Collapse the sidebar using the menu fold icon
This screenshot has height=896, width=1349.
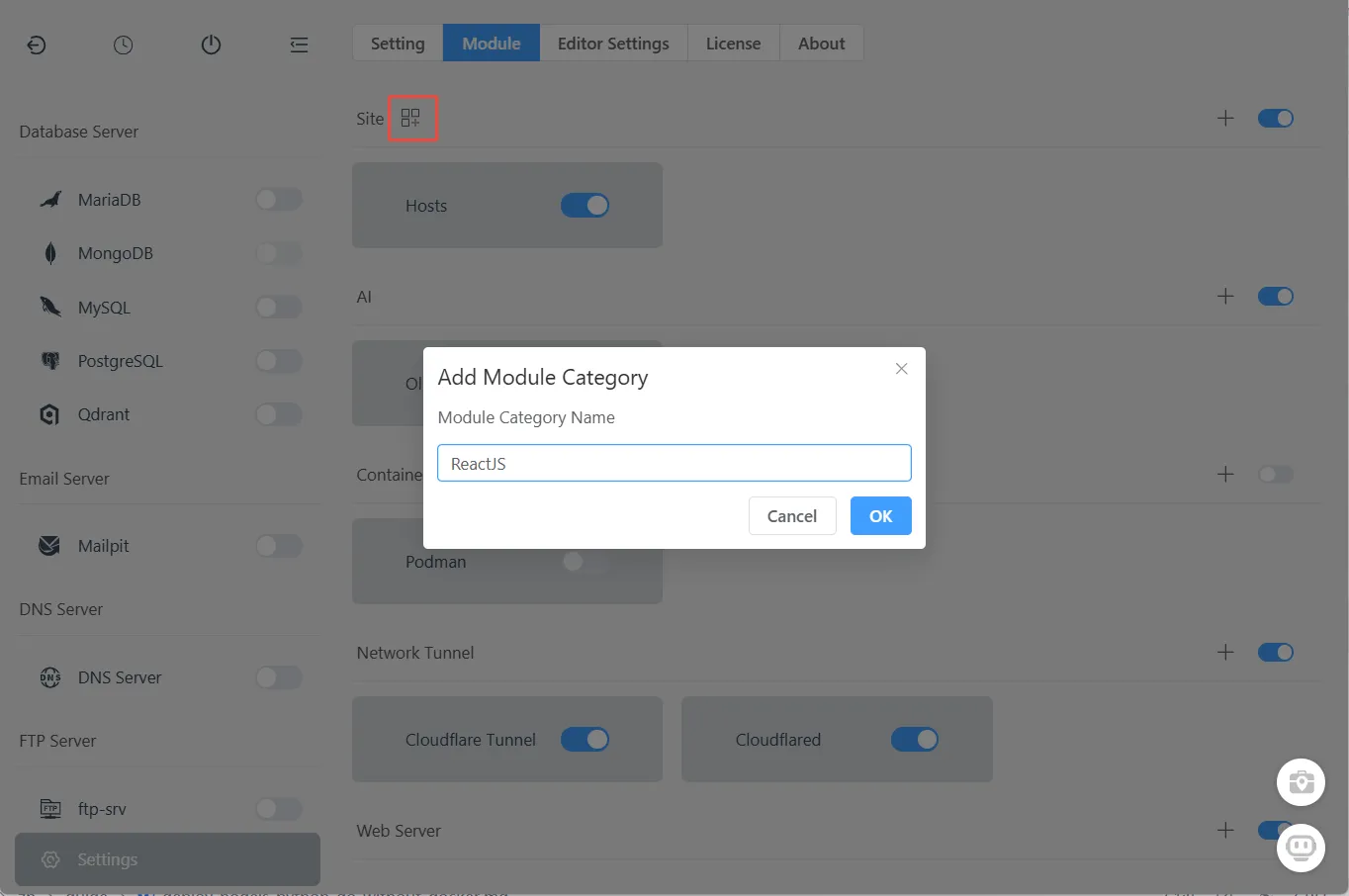(299, 45)
